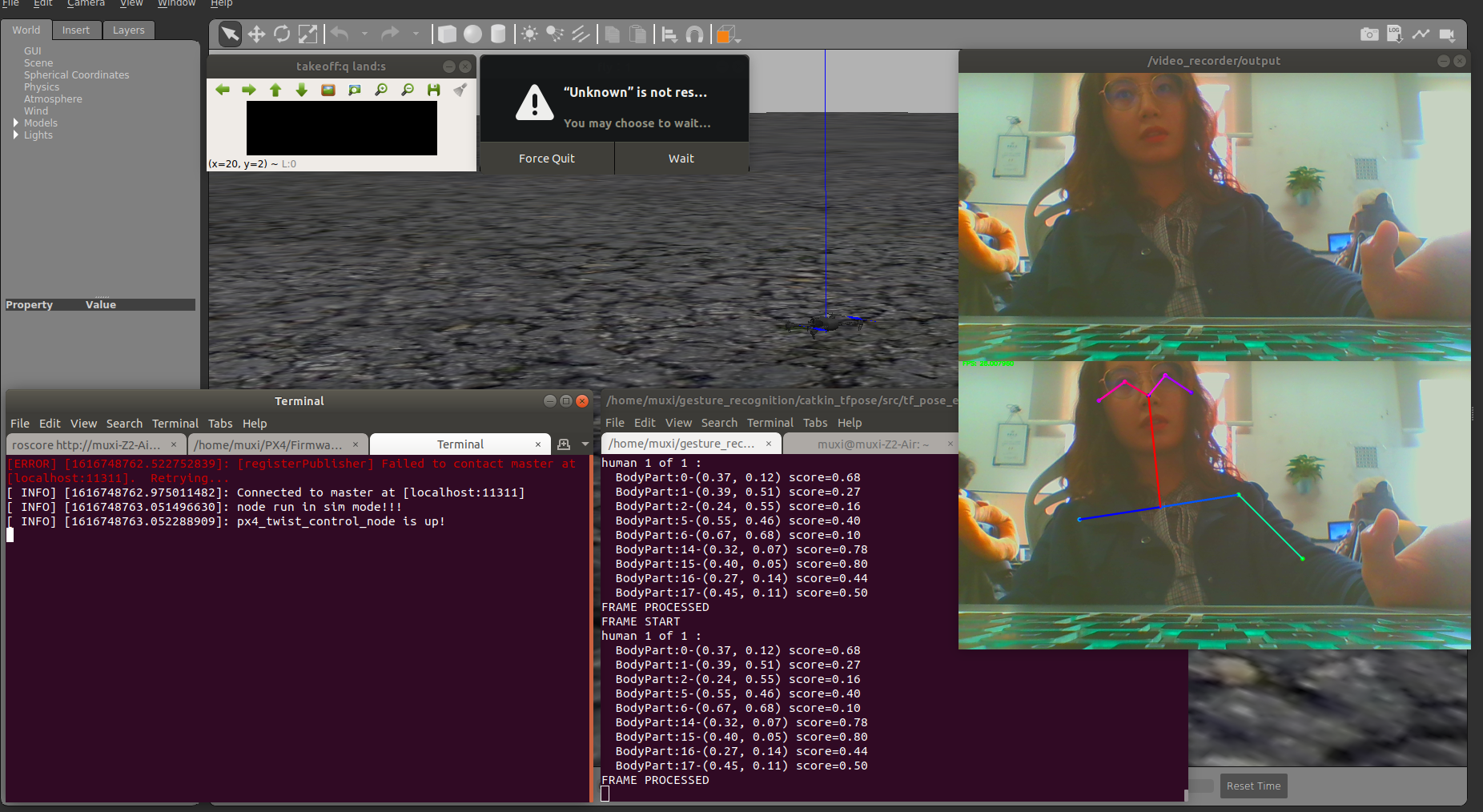Insert a sphere into the scene
Viewport: 1483px width, 812px height.
click(x=473, y=34)
